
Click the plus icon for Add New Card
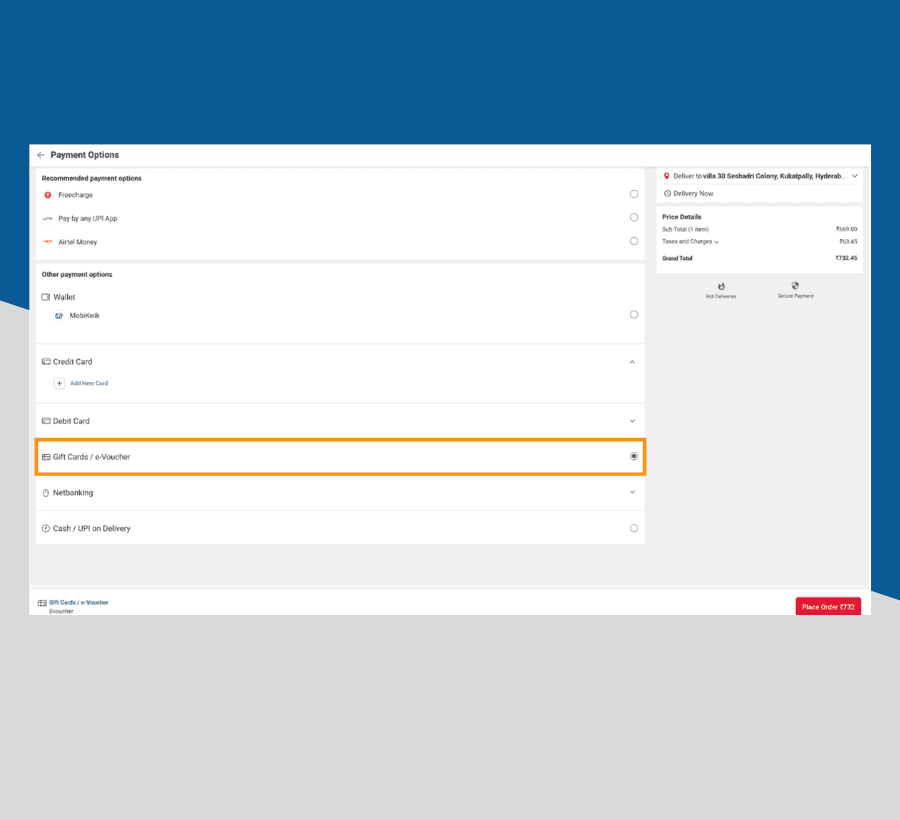[59, 383]
